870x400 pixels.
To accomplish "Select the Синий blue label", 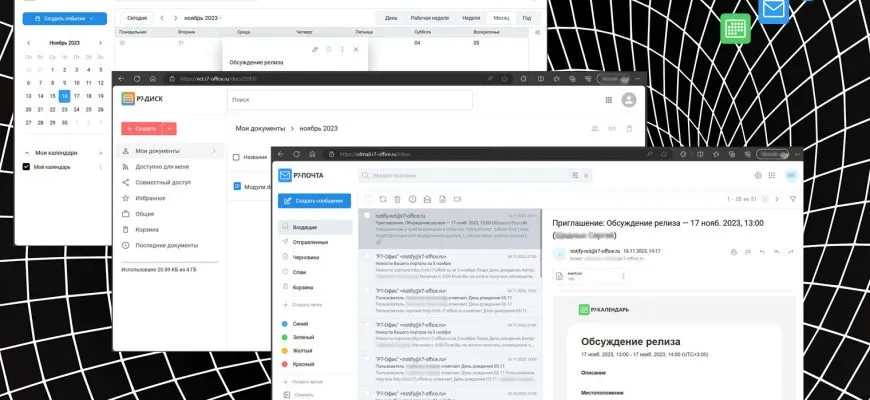I will coord(295,323).
